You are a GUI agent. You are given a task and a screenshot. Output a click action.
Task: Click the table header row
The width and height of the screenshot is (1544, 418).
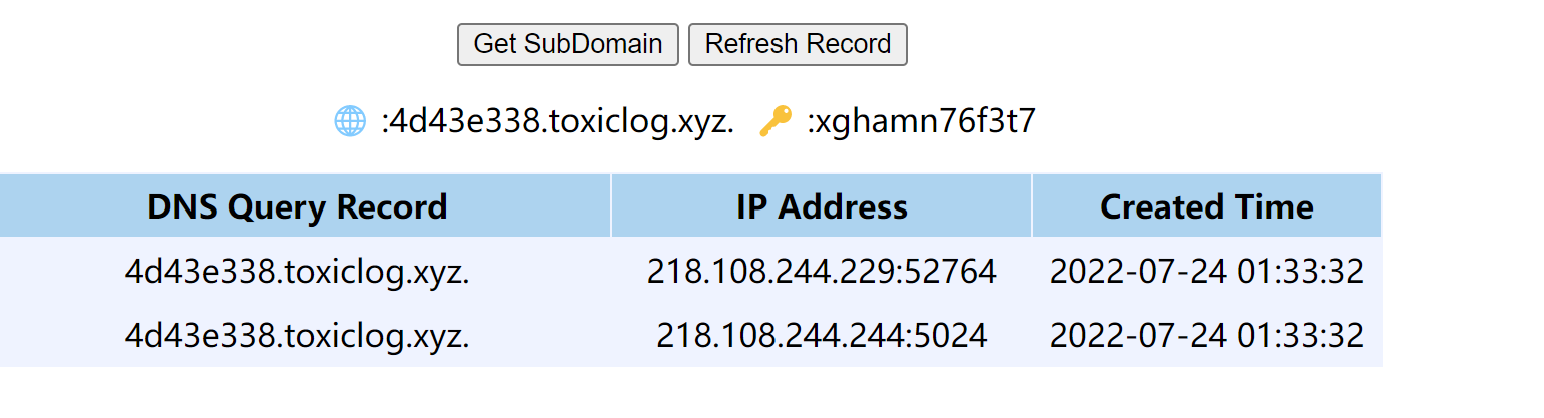point(691,206)
